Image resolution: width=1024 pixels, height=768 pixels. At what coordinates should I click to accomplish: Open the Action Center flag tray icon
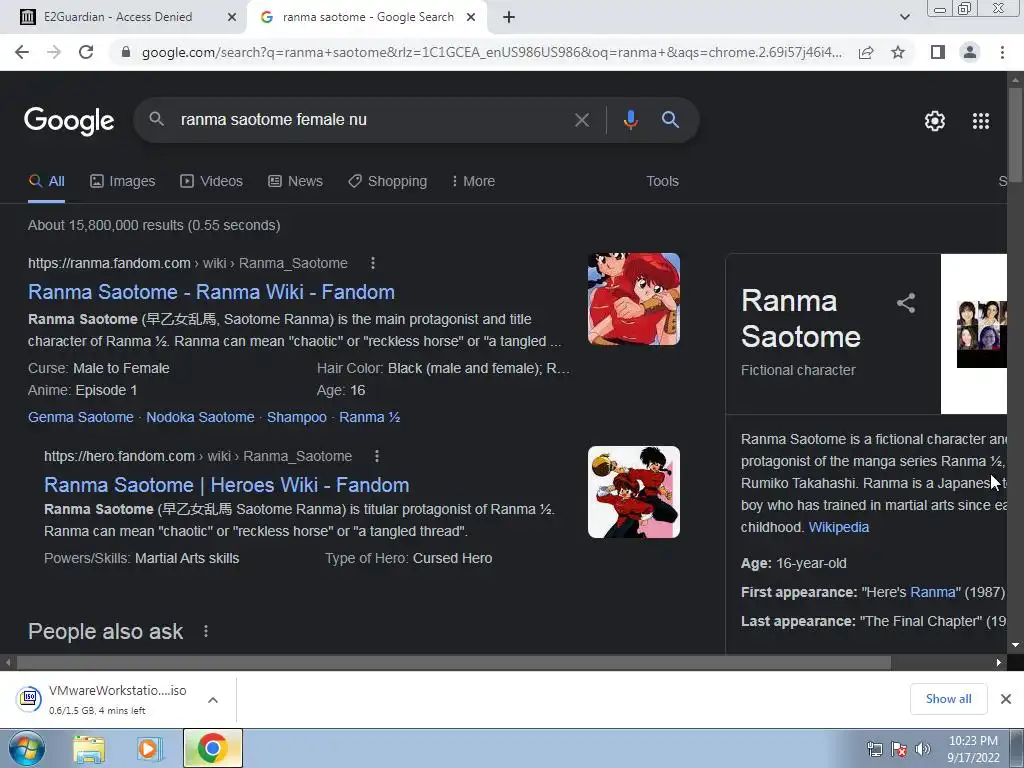pyautogui.click(x=899, y=749)
